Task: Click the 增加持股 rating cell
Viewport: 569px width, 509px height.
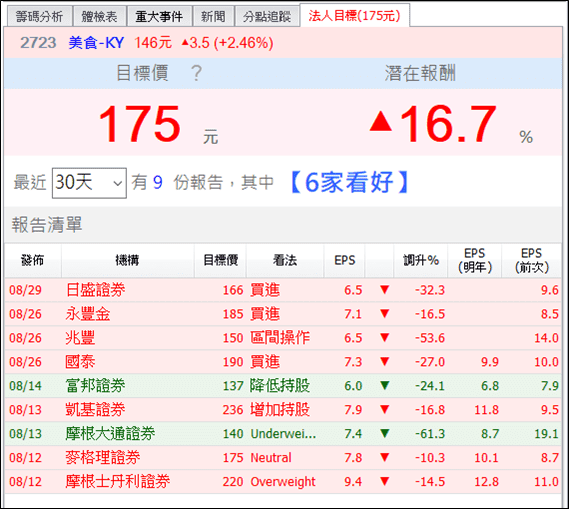Action: 280,410
